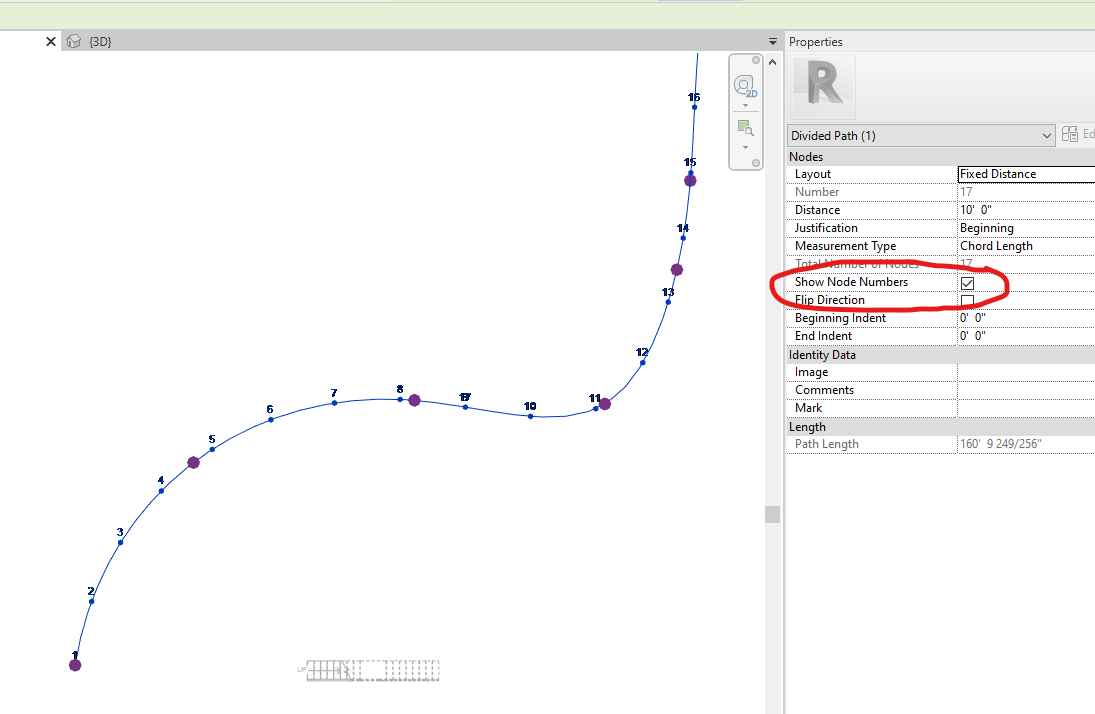1095x714 pixels.
Task: Close the navigation bar using its X icon
Action: click(756, 60)
